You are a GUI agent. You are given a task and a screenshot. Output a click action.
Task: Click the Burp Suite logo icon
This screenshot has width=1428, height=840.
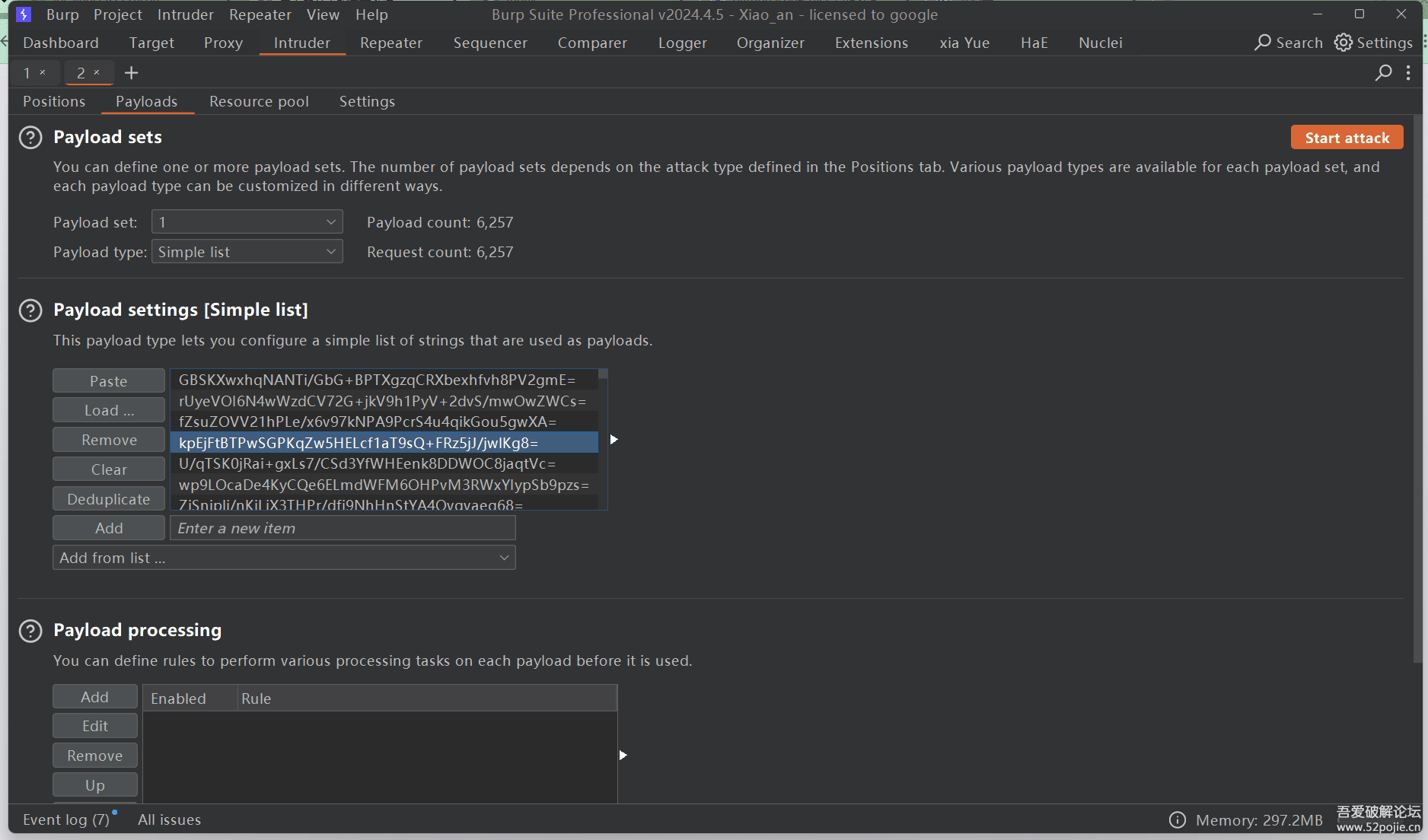coord(24,14)
